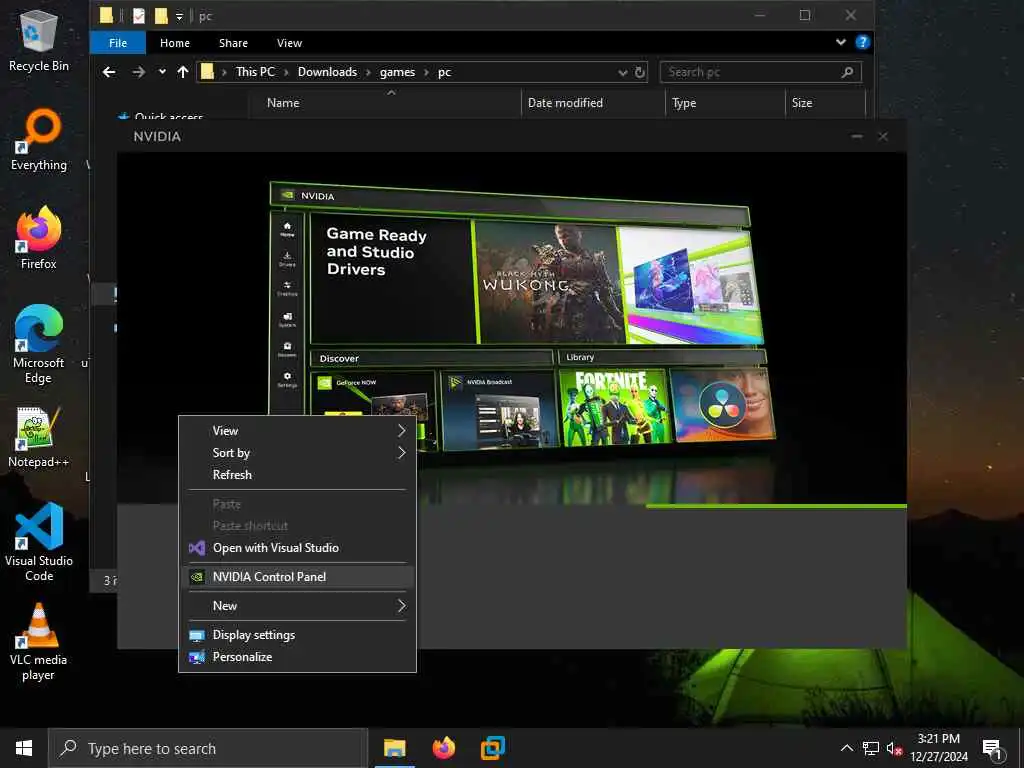Show hidden tray icons chevron
Viewport: 1024px width, 768px height.
[846, 748]
